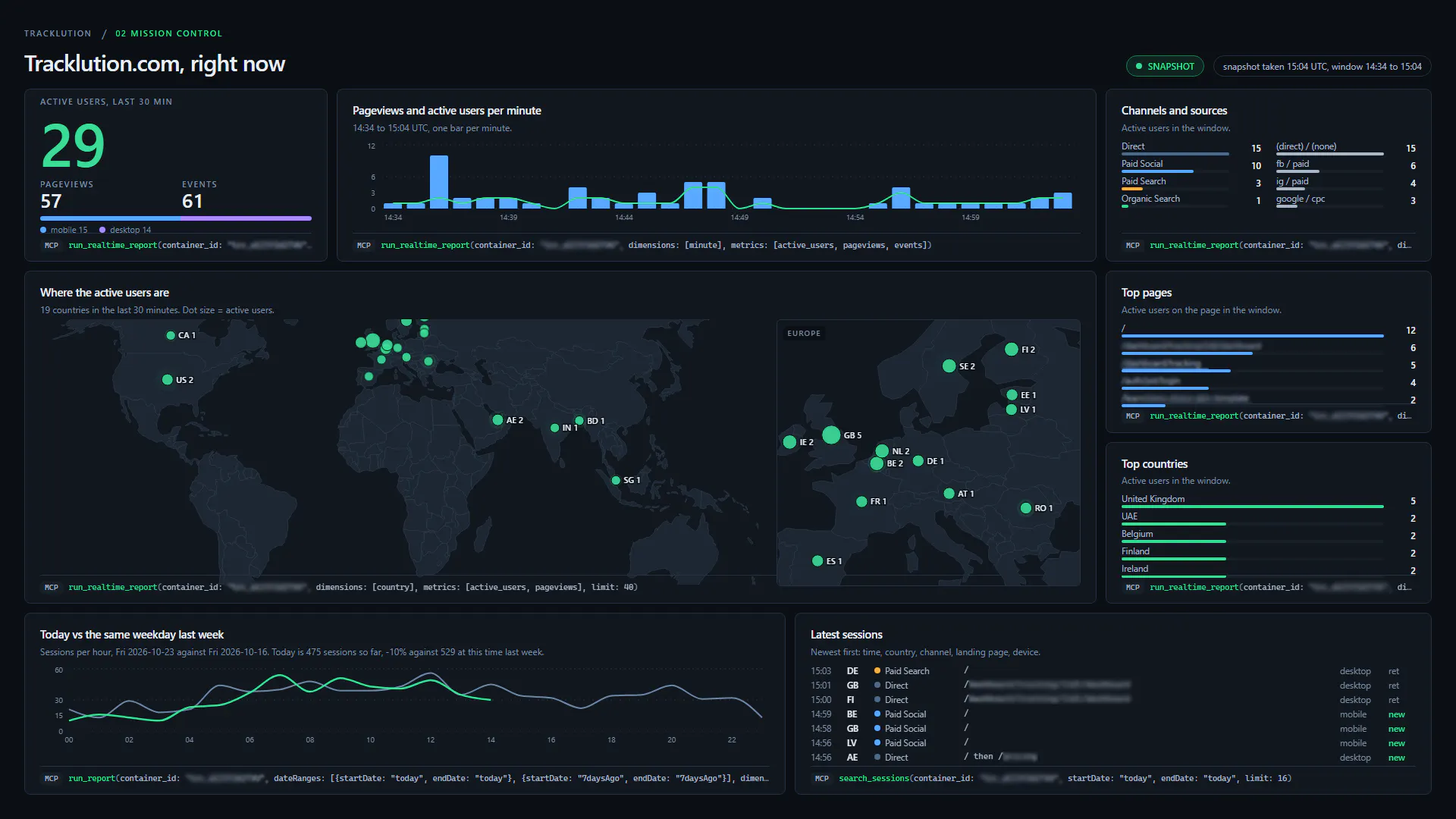Select the EE 1 dot in Europe inset

1012,395
